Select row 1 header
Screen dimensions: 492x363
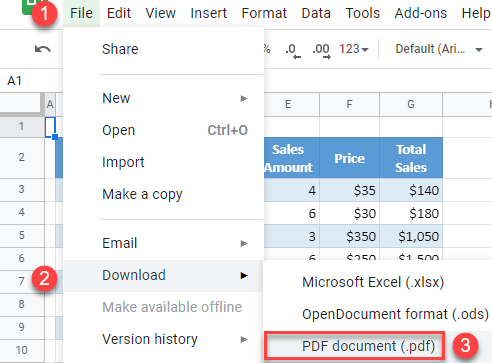(x=22, y=127)
